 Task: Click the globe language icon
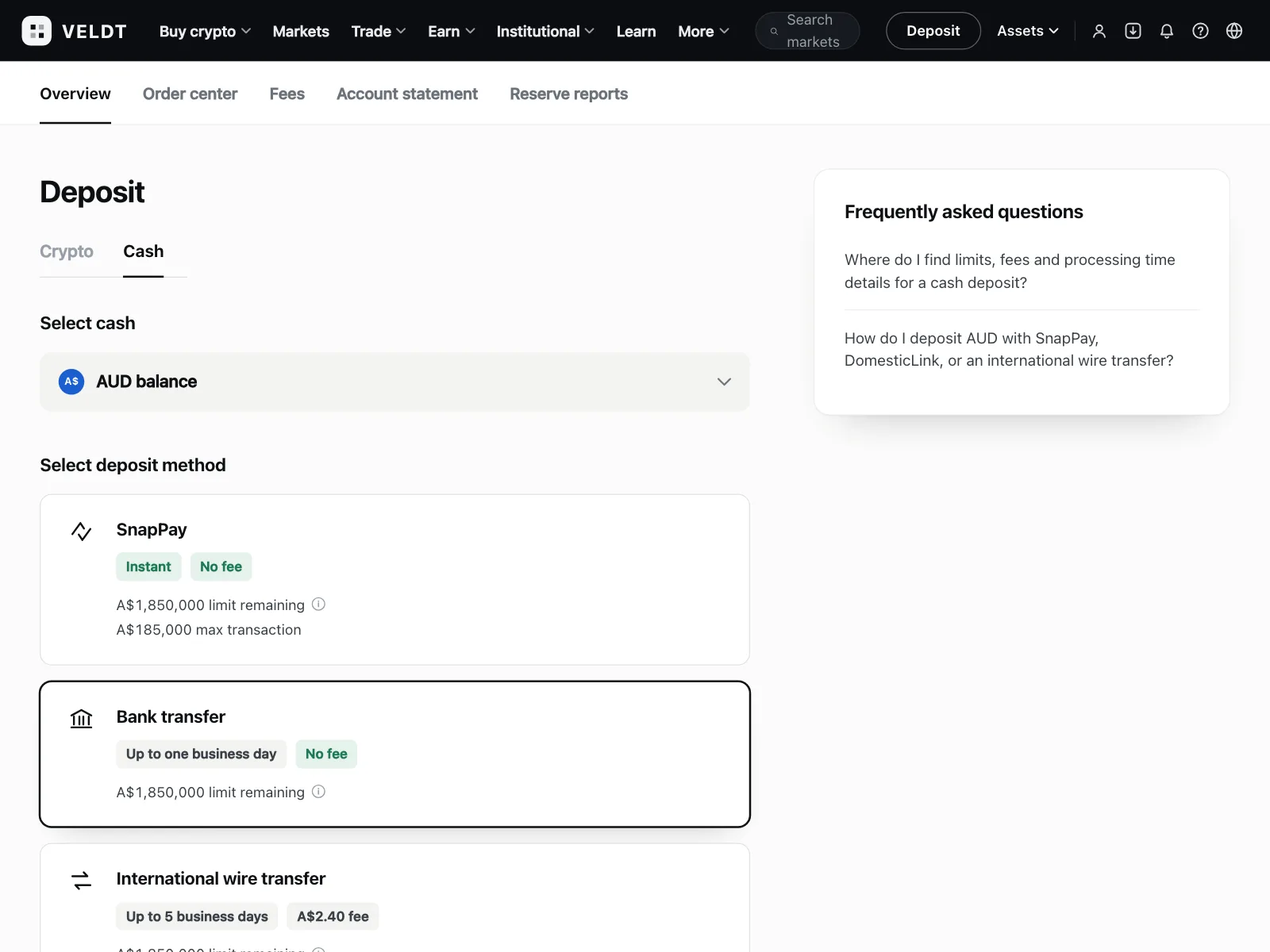click(x=1234, y=31)
